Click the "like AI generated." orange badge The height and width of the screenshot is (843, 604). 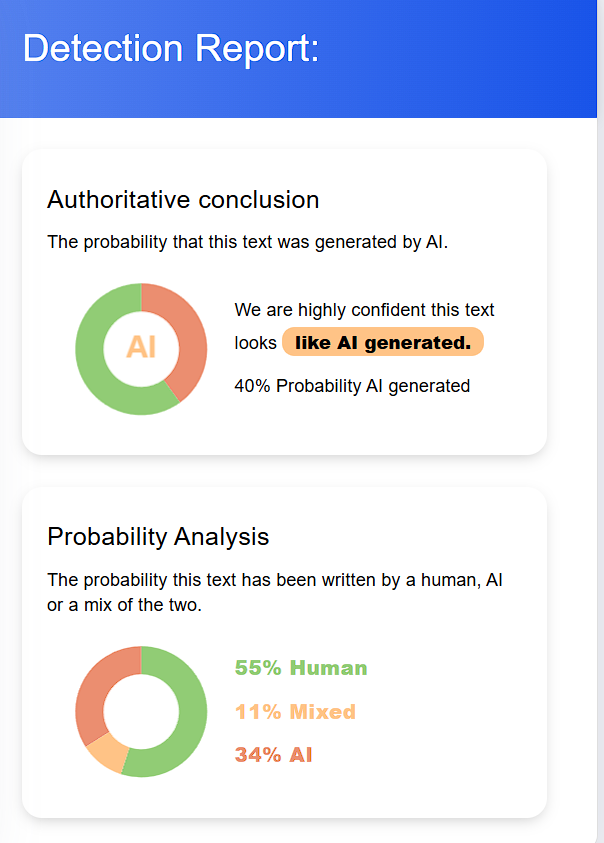tap(382, 342)
